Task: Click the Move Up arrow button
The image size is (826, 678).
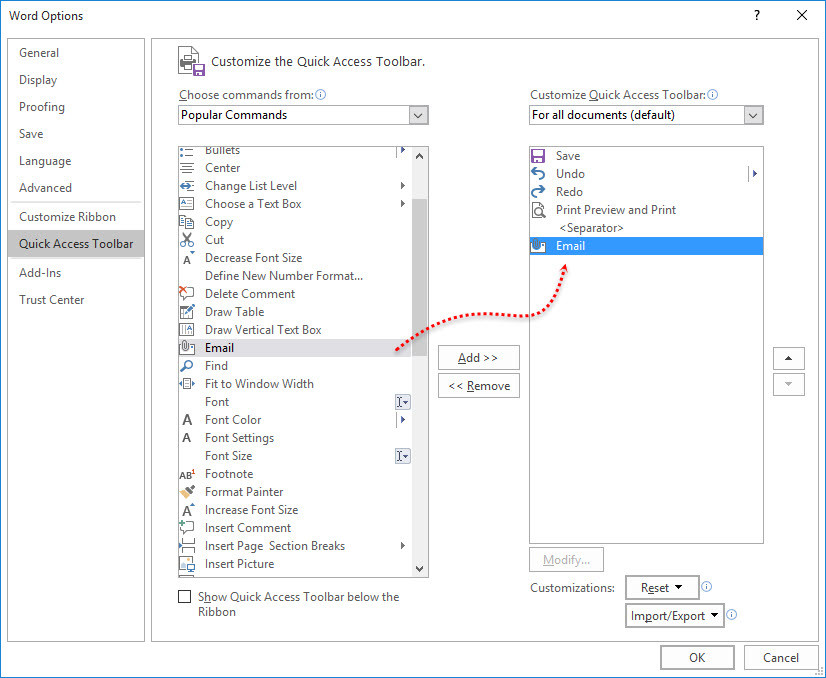Action: click(789, 358)
